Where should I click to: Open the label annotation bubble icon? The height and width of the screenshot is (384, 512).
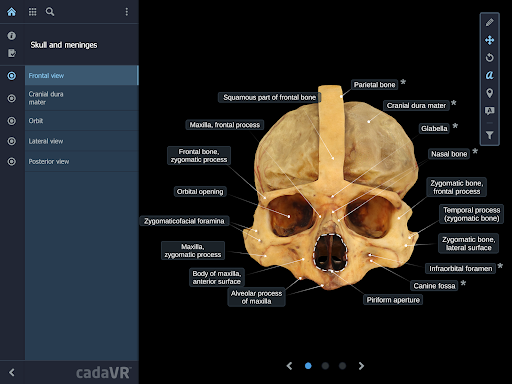click(x=489, y=111)
